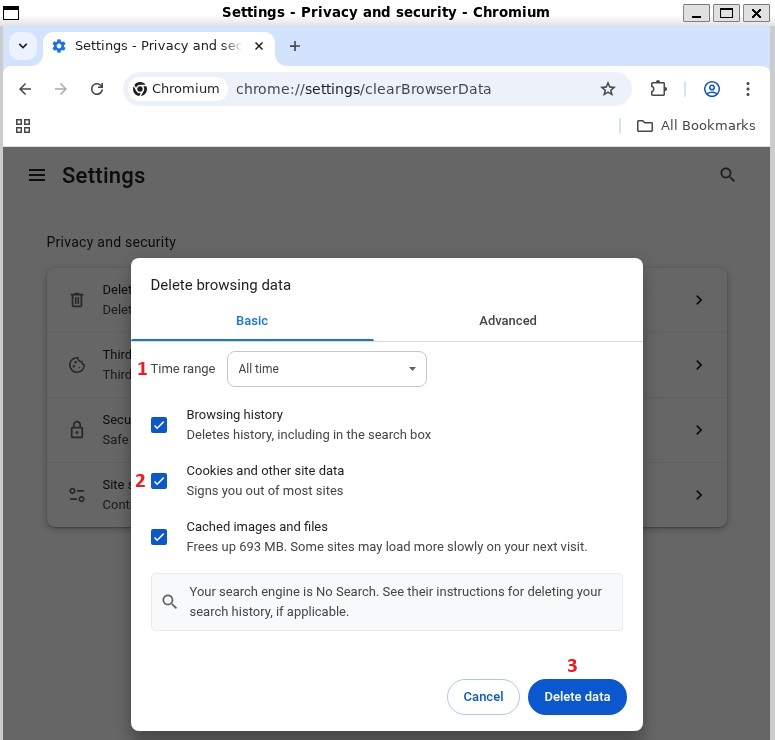Image resolution: width=775 pixels, height=740 pixels.
Task: Click the address bar URL field
Action: click(400, 89)
